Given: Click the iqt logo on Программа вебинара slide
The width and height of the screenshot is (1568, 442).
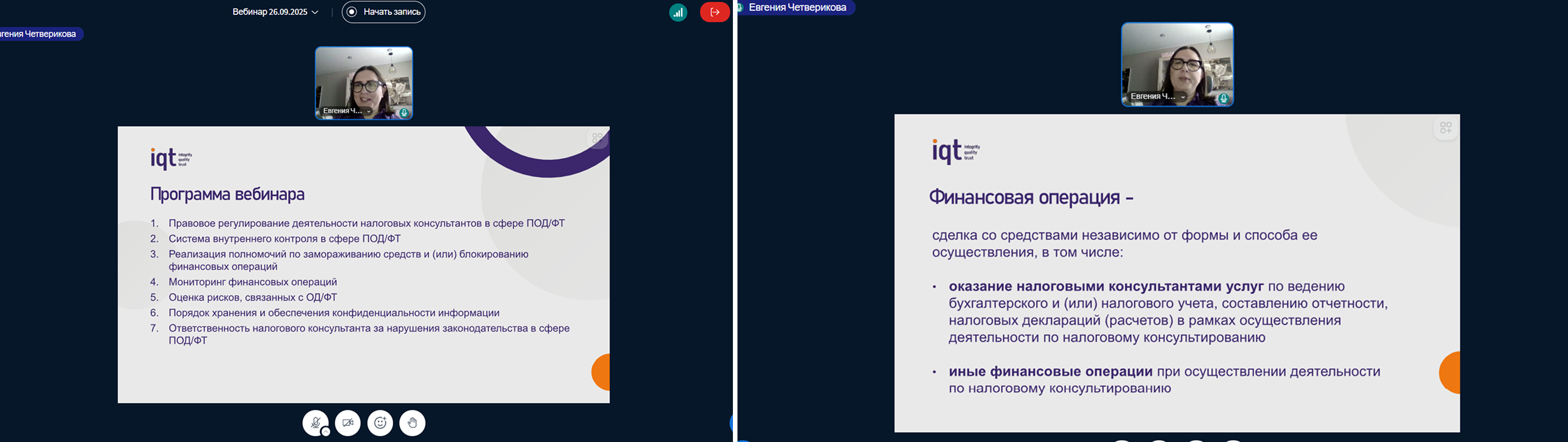Looking at the screenshot, I should pyautogui.click(x=171, y=158).
